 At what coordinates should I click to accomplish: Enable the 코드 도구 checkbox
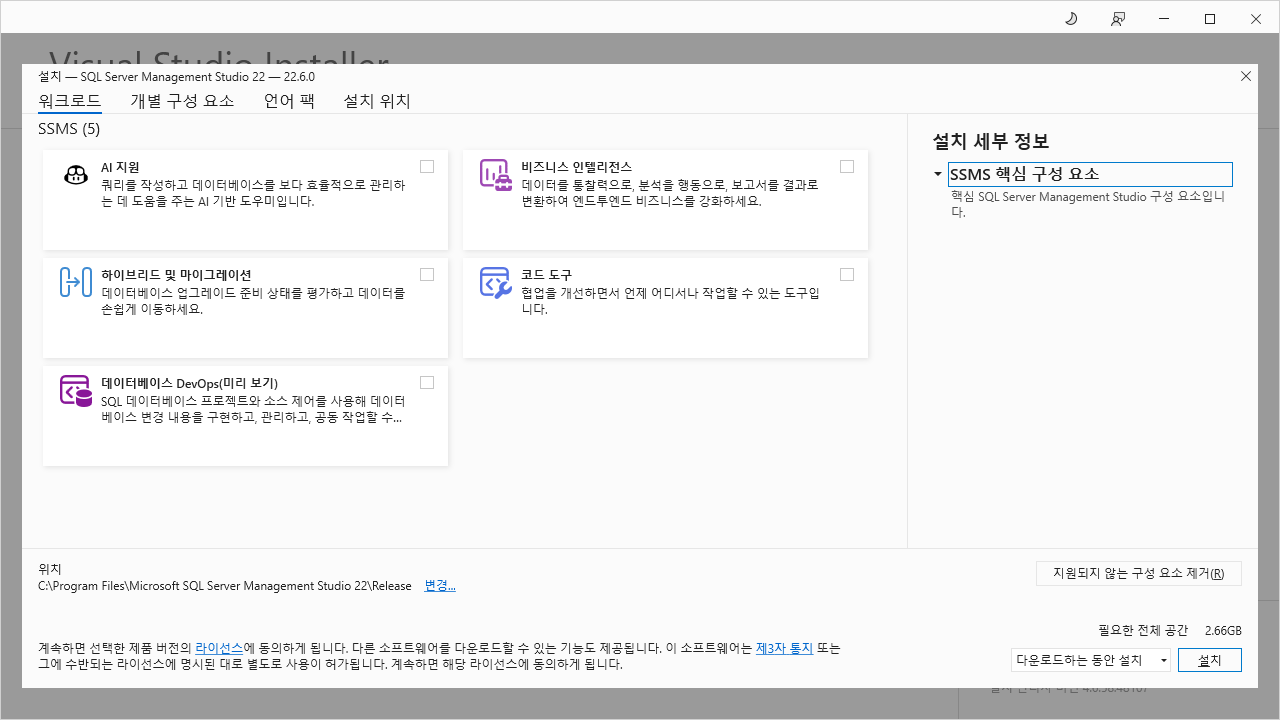click(x=847, y=274)
